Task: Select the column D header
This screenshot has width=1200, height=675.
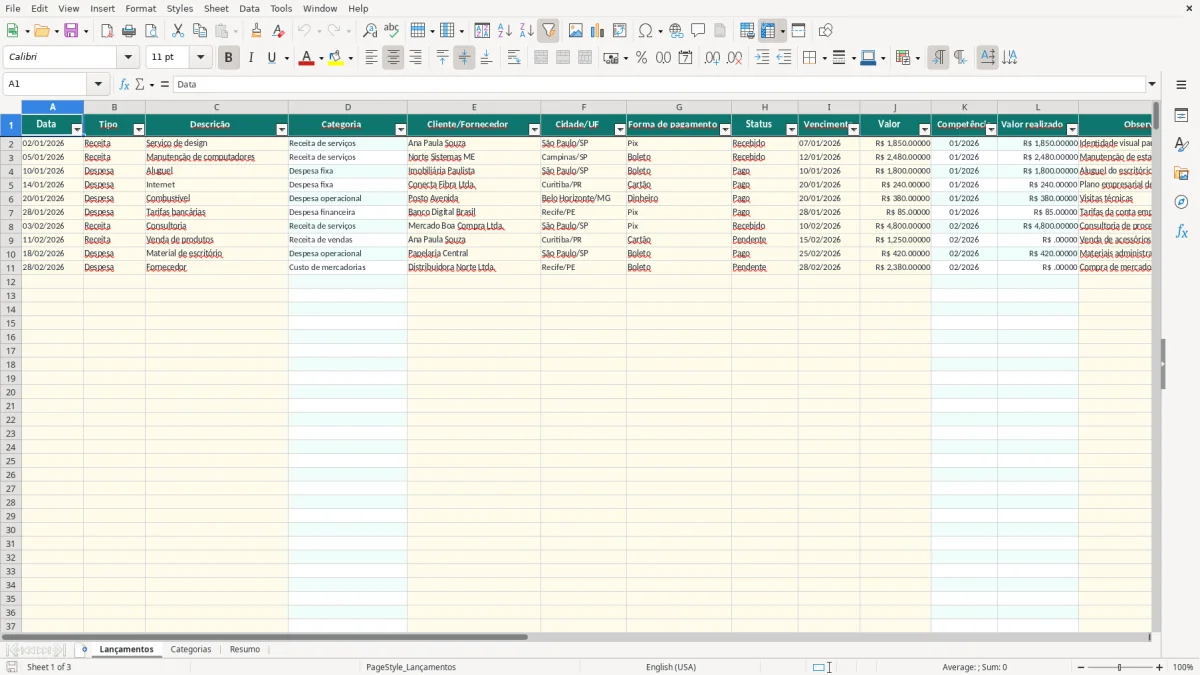Action: pos(347,107)
